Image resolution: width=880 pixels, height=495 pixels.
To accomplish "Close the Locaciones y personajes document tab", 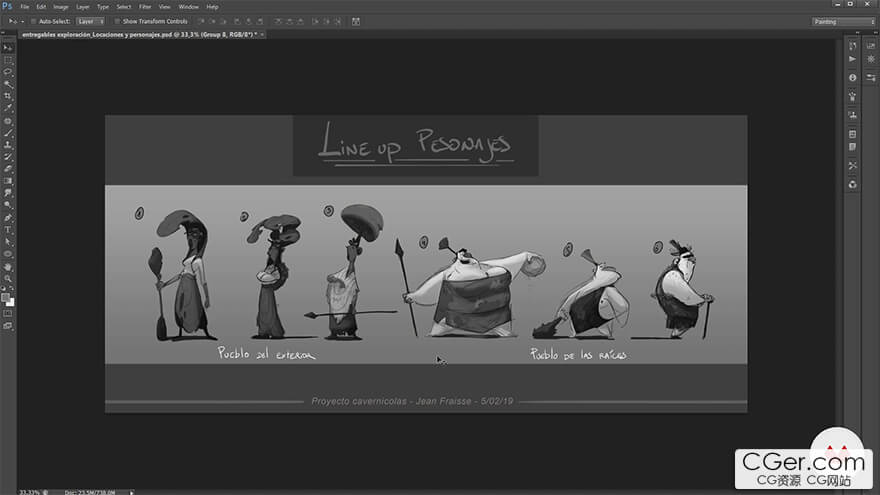I will [262, 34].
